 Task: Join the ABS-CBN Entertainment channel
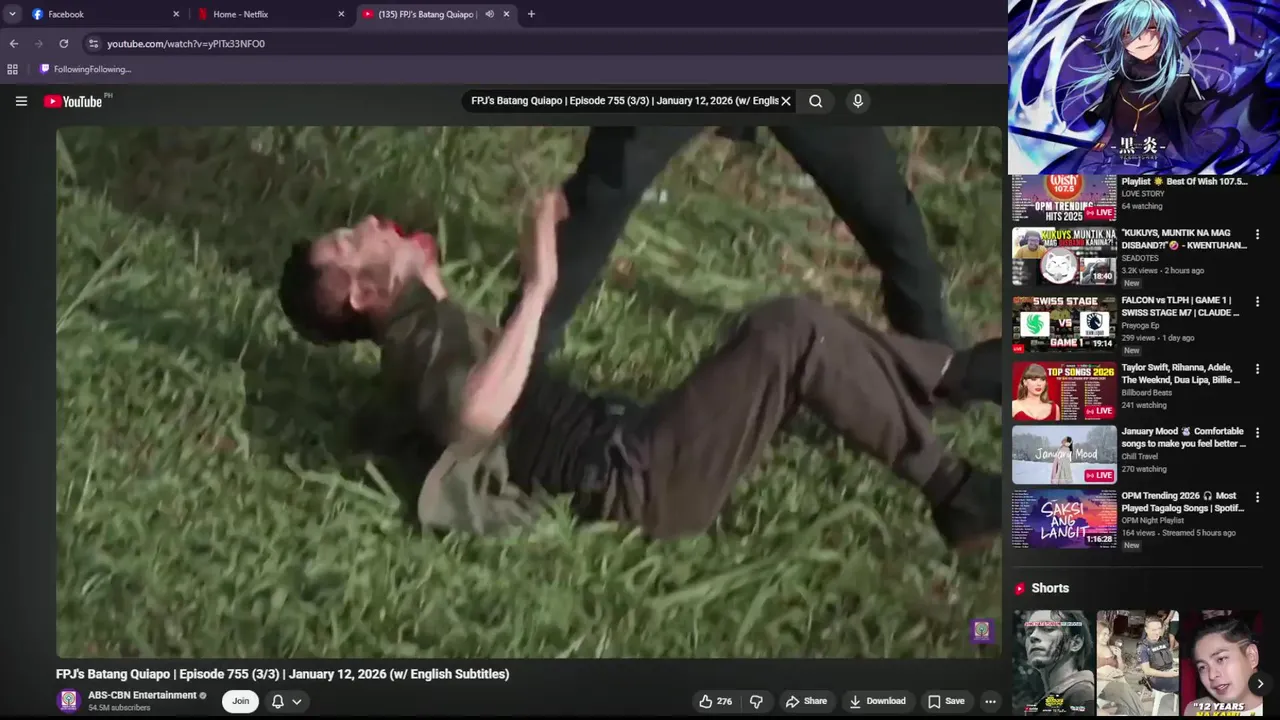coord(241,701)
